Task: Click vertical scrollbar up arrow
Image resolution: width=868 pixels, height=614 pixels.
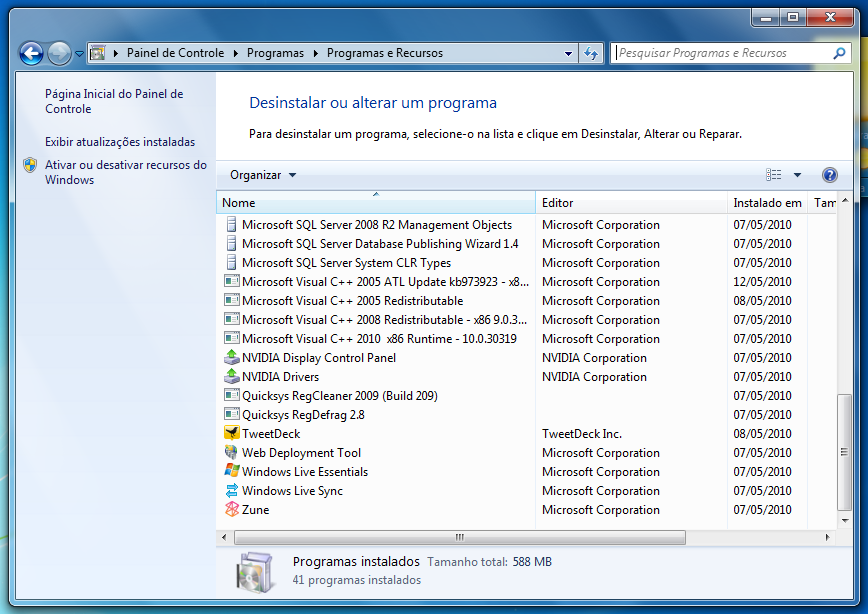Action: point(845,200)
